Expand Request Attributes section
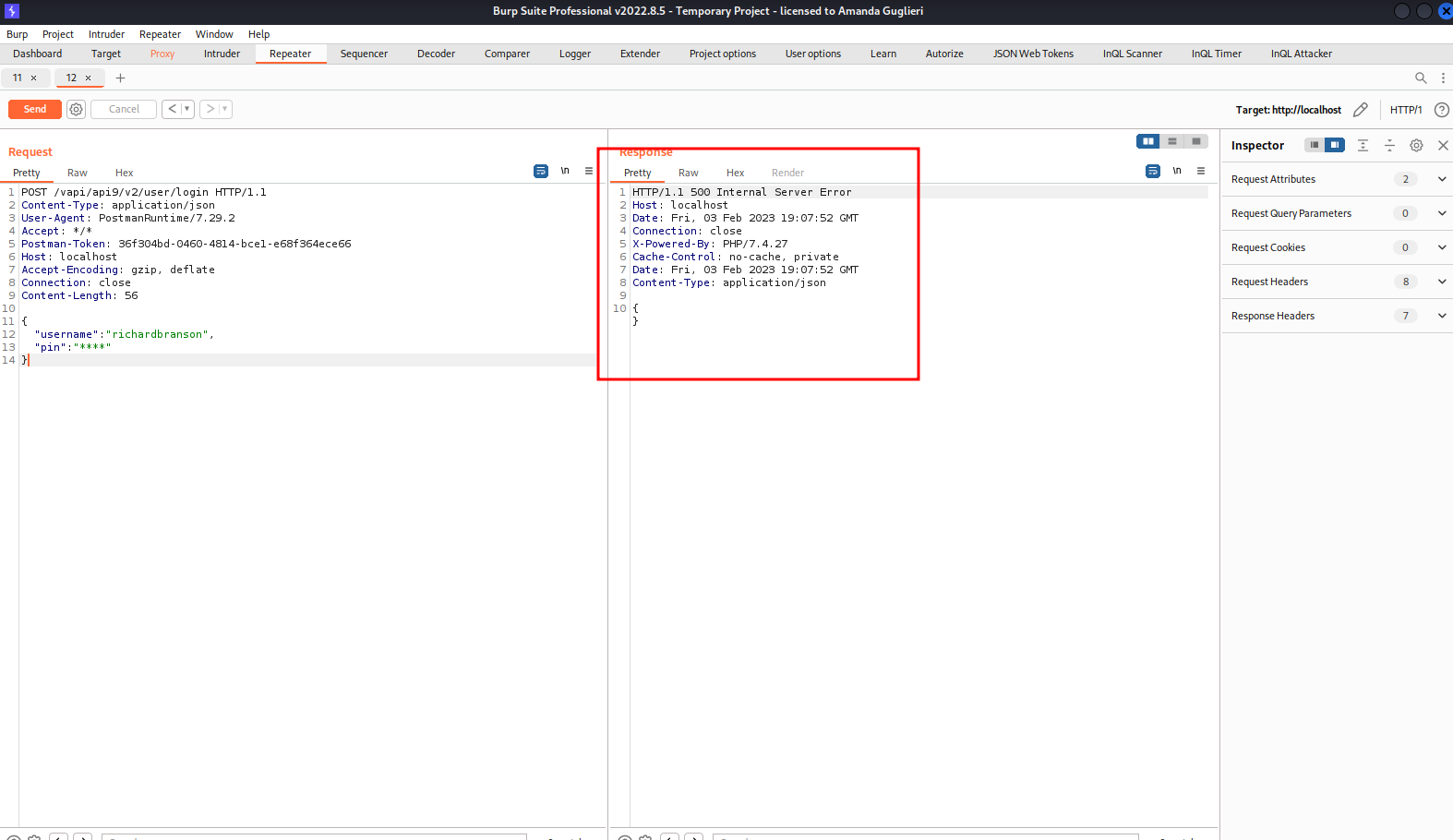Screen dimensions: 1453x840 [1338, 179]
